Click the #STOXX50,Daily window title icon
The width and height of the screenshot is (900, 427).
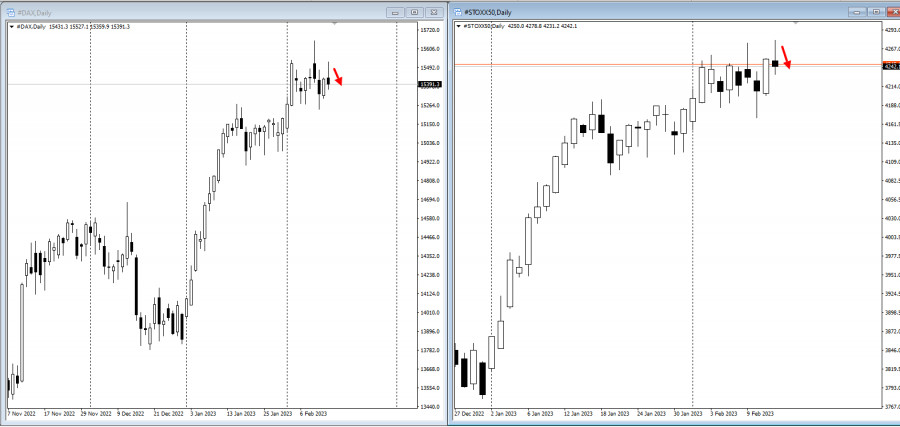459,12
